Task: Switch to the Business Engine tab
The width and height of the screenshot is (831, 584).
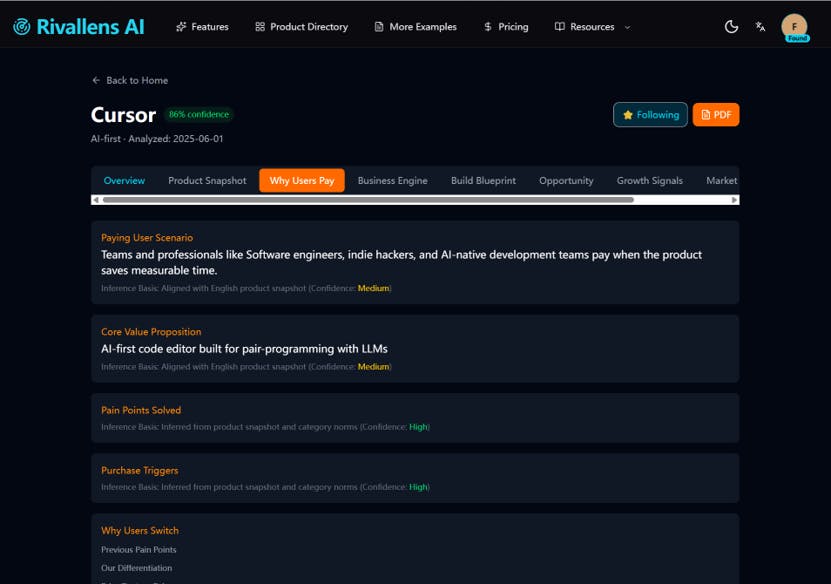Action: click(x=393, y=180)
